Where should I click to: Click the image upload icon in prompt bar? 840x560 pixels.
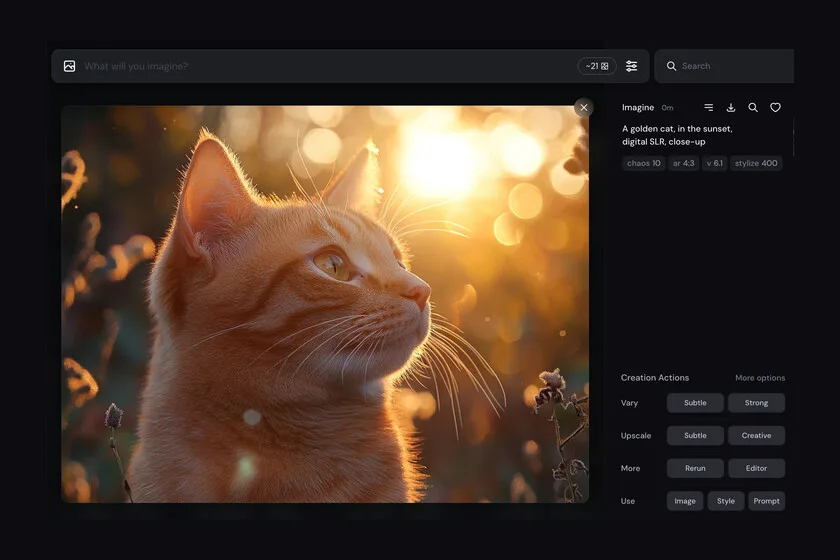tap(69, 66)
